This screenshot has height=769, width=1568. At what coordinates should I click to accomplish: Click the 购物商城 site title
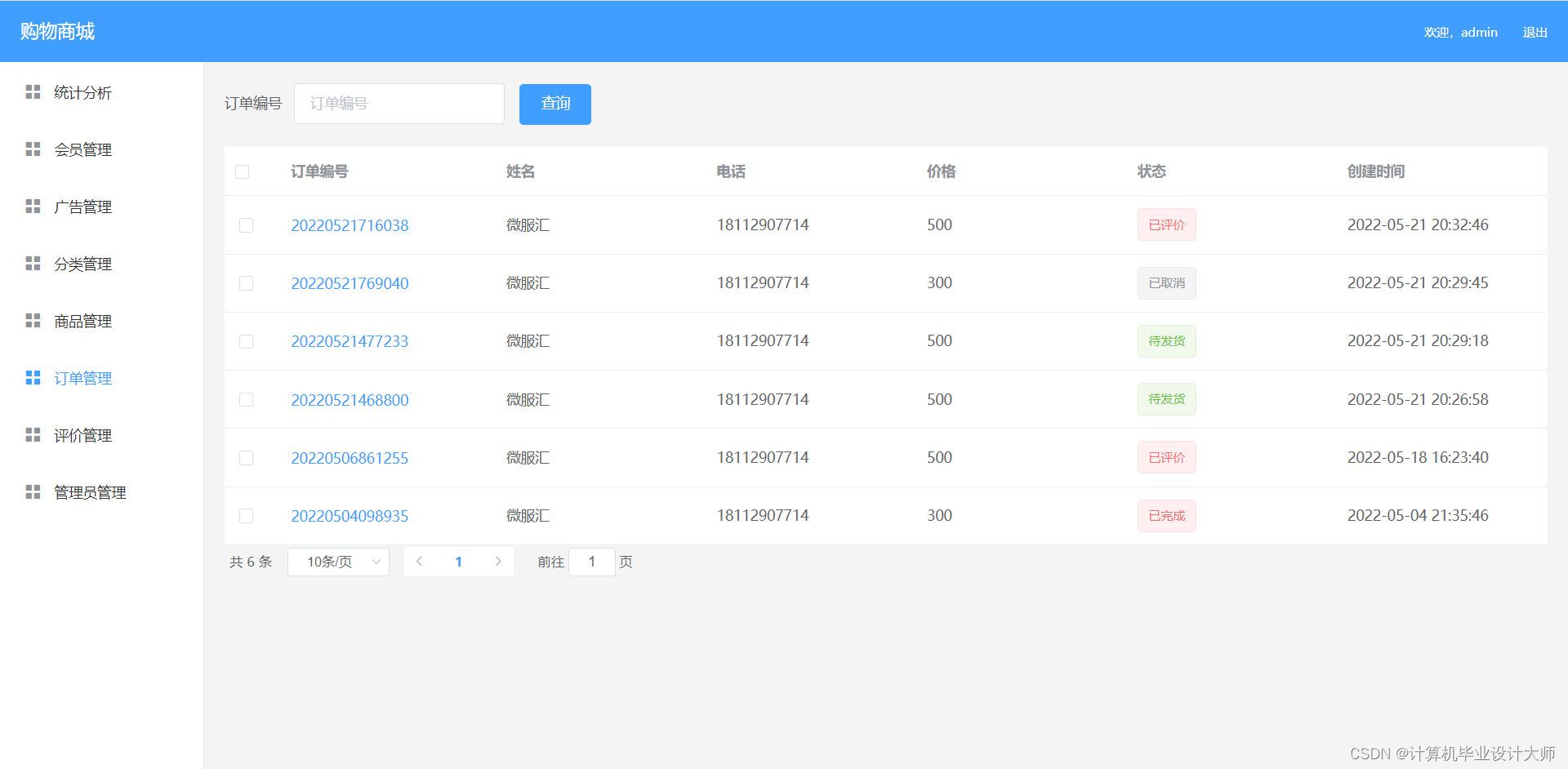click(x=57, y=31)
